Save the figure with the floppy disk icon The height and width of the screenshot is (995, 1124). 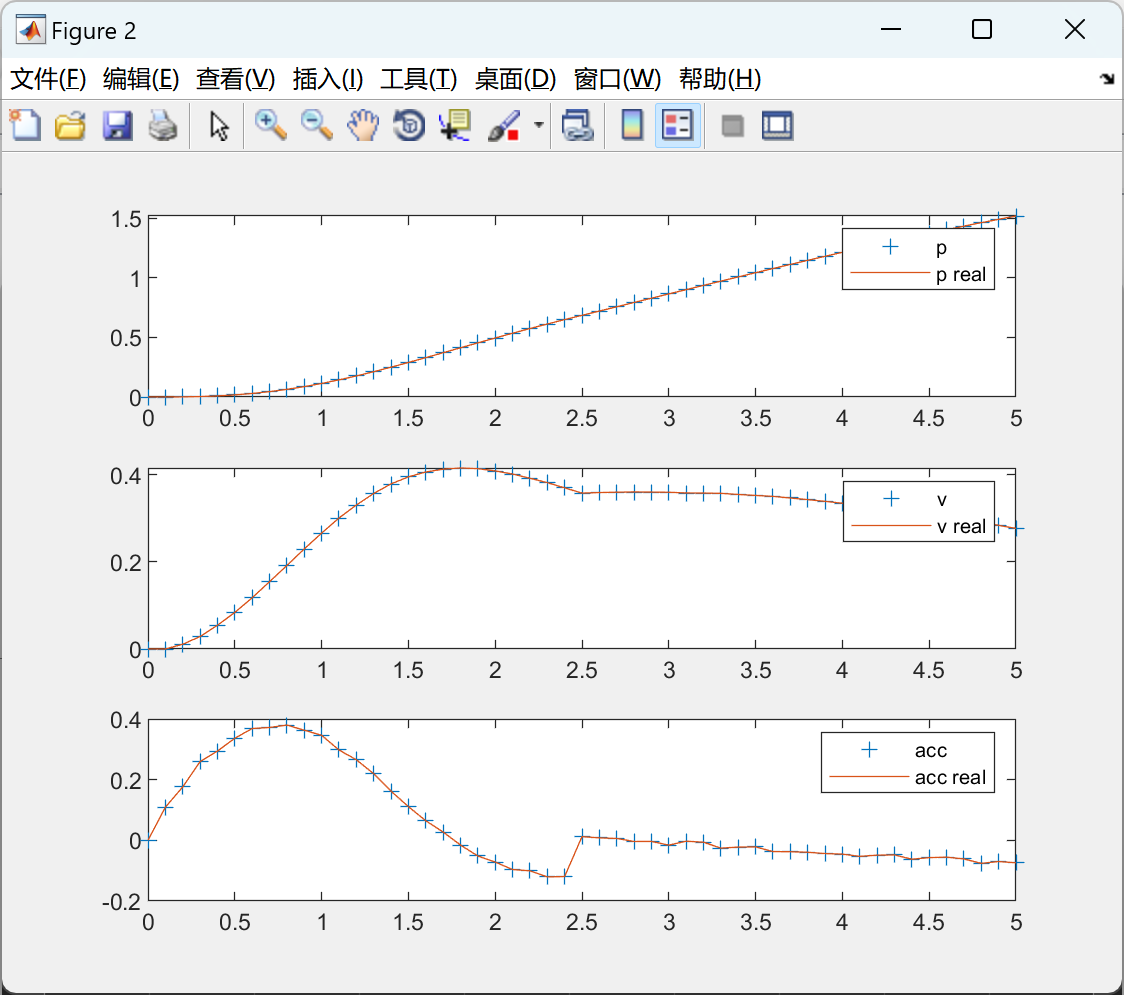(117, 125)
